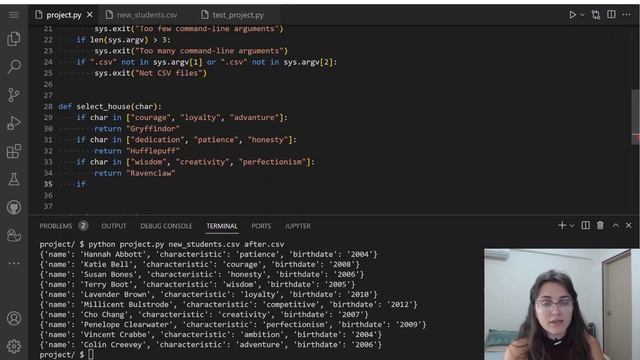Click the terminal prompt input cursor

(91, 355)
